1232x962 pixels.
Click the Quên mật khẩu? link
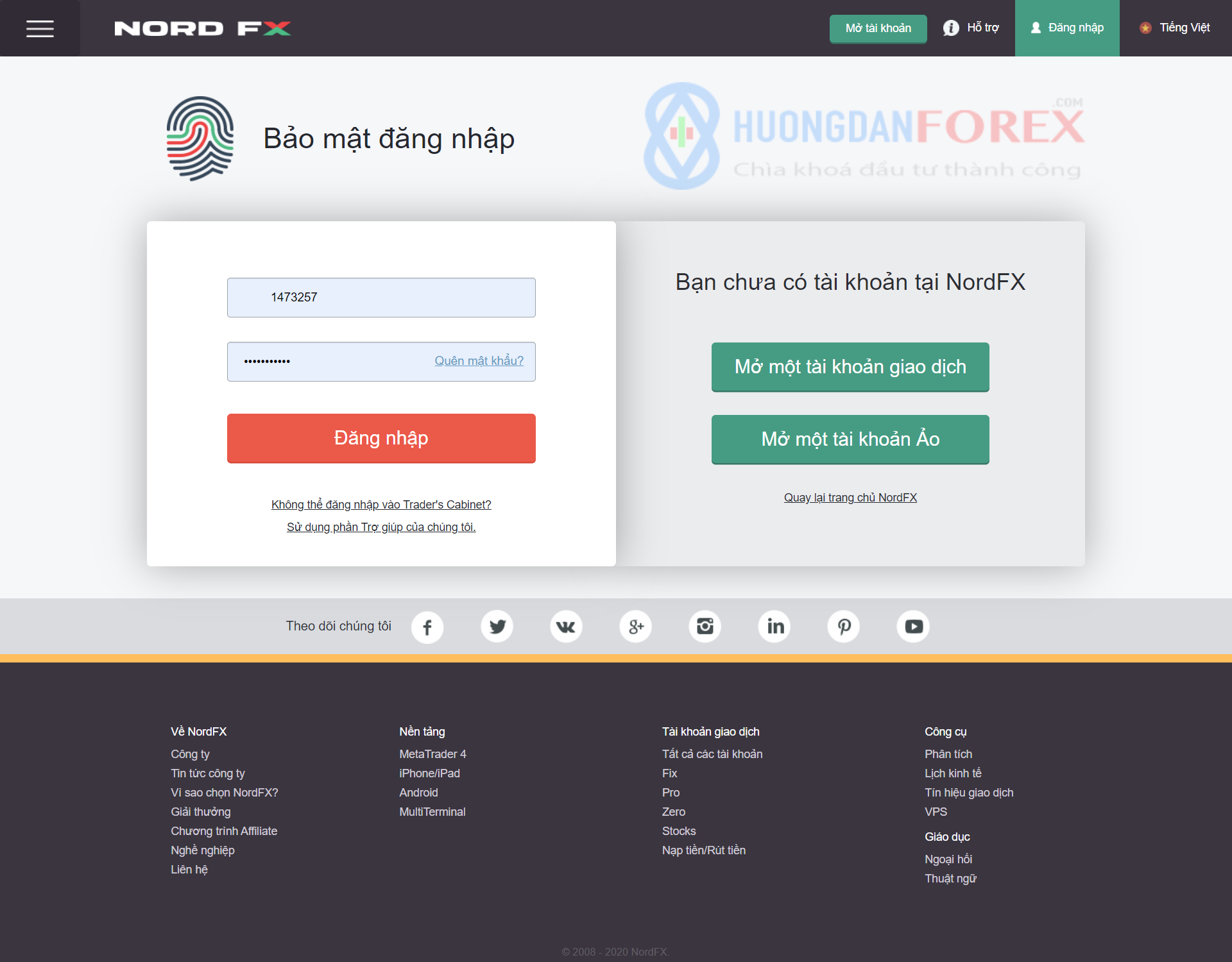479,360
